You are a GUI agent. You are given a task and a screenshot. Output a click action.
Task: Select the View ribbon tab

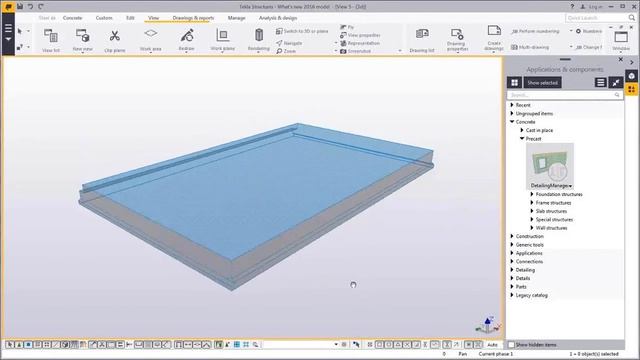(153, 18)
